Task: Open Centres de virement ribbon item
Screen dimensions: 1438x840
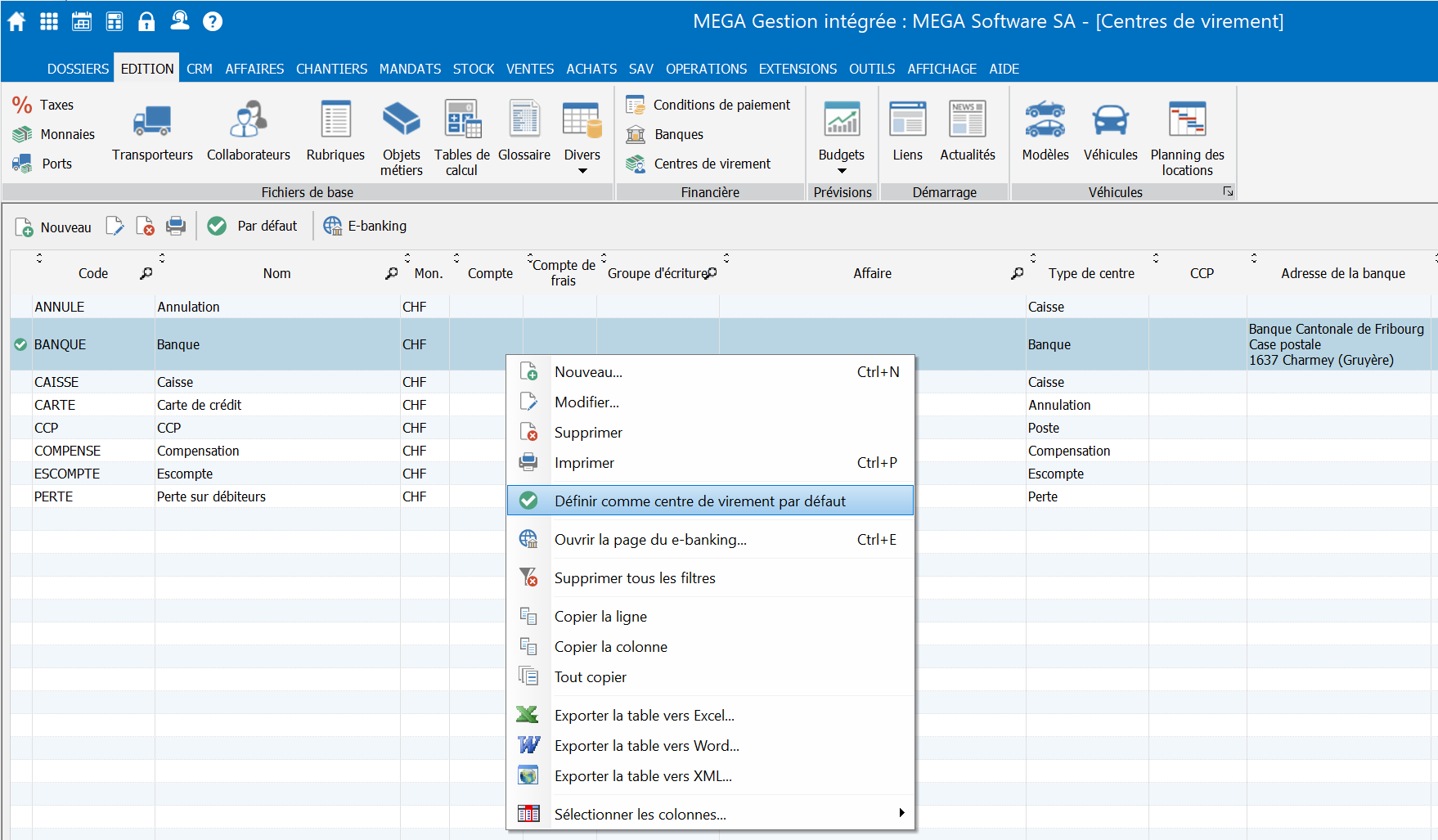Action: (x=698, y=164)
